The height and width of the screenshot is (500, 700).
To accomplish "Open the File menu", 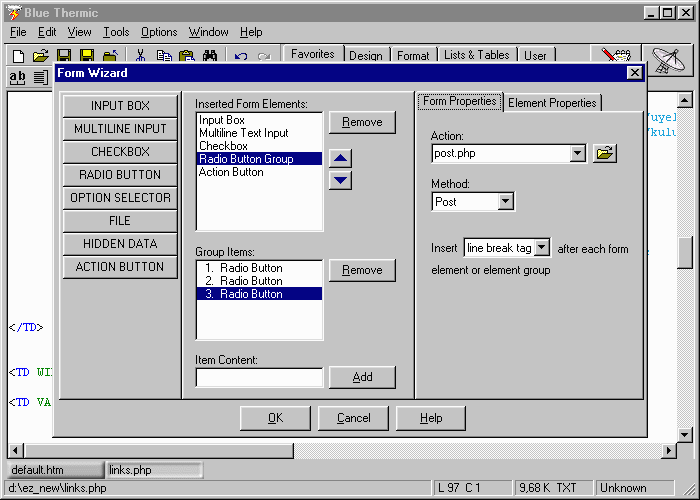I will tap(18, 32).
